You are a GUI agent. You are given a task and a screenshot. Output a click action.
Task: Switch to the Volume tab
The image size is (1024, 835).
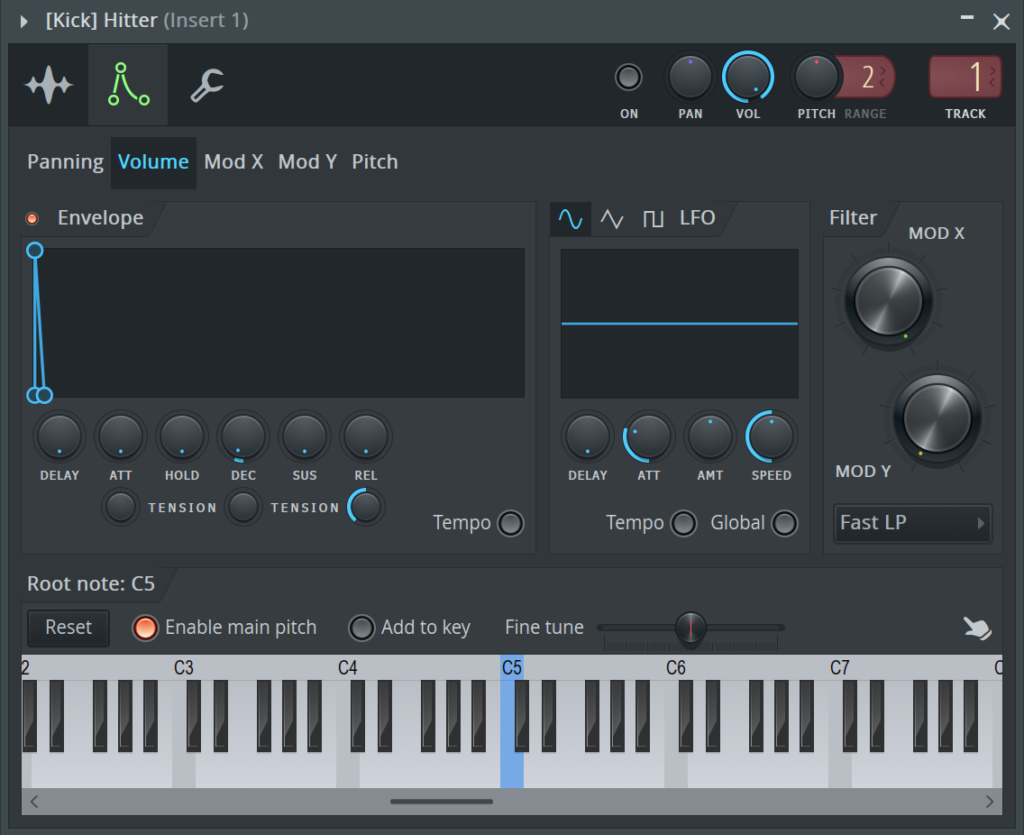(153, 162)
